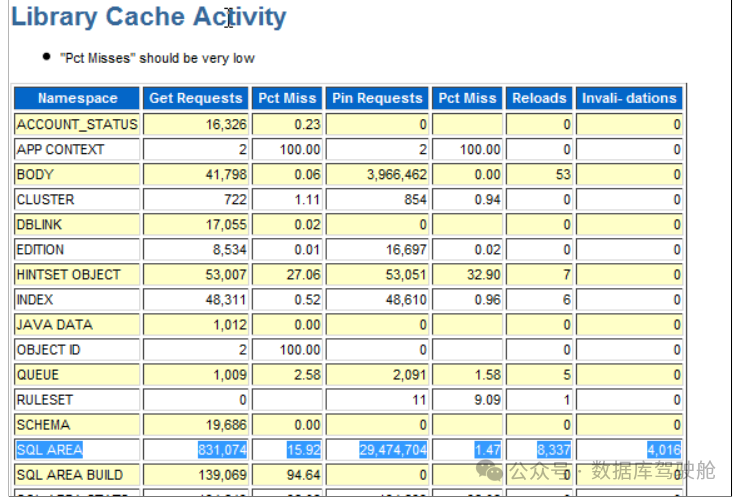Select the Invali- dations column header

tap(629, 98)
